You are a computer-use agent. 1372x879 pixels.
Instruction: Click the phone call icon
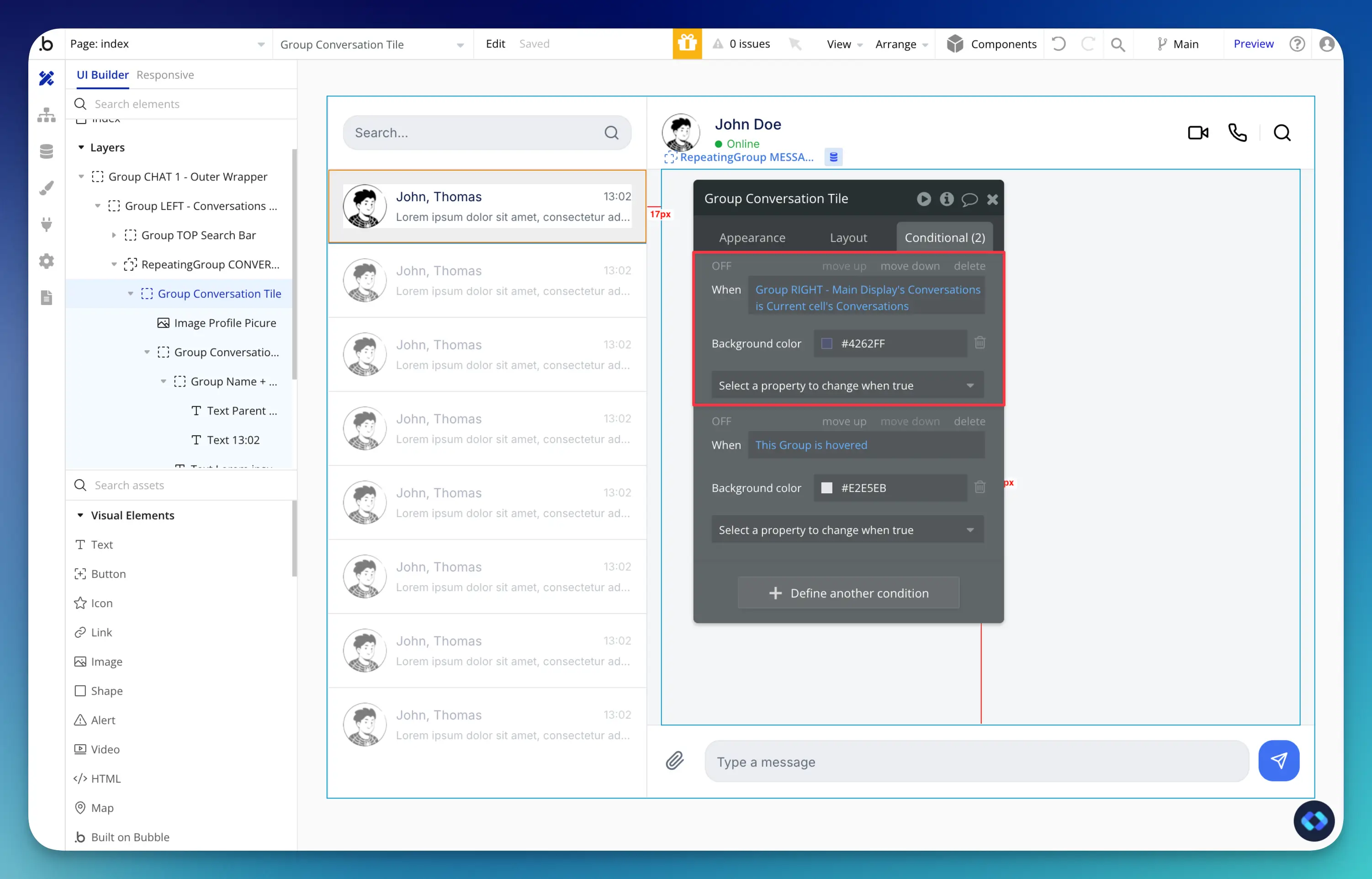pyautogui.click(x=1237, y=133)
